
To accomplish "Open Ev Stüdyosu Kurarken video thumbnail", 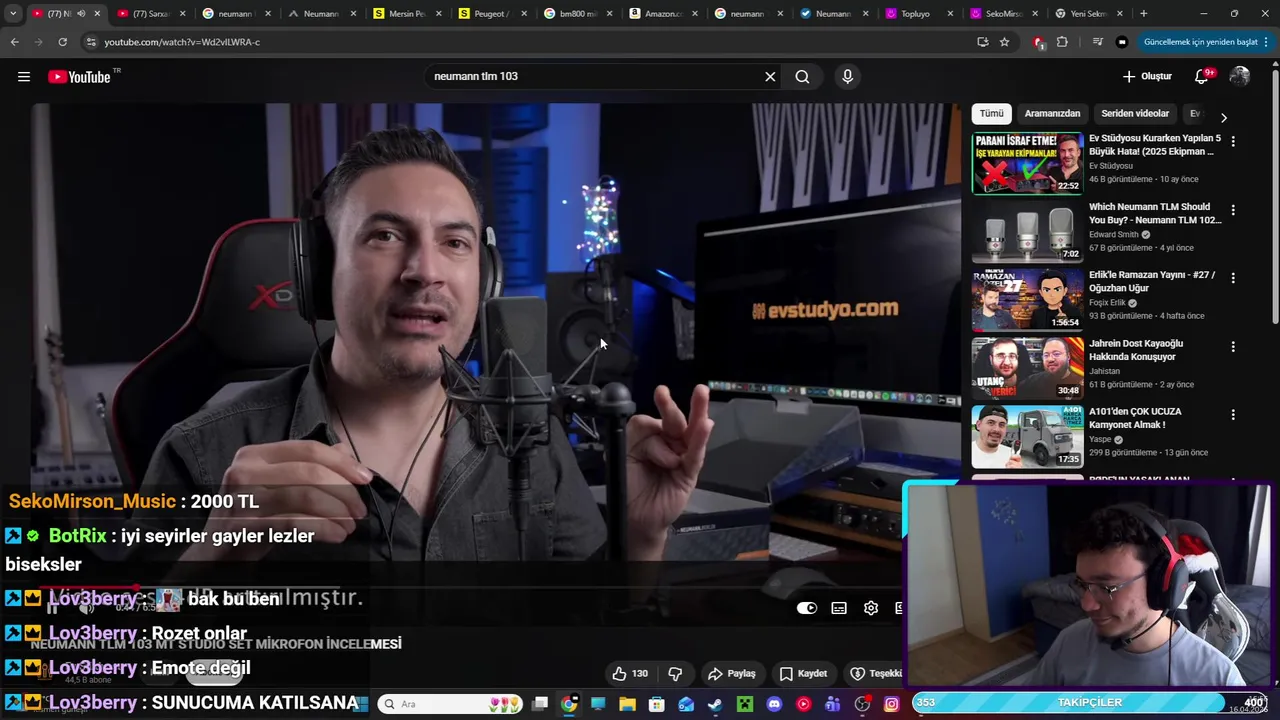I will point(1027,163).
